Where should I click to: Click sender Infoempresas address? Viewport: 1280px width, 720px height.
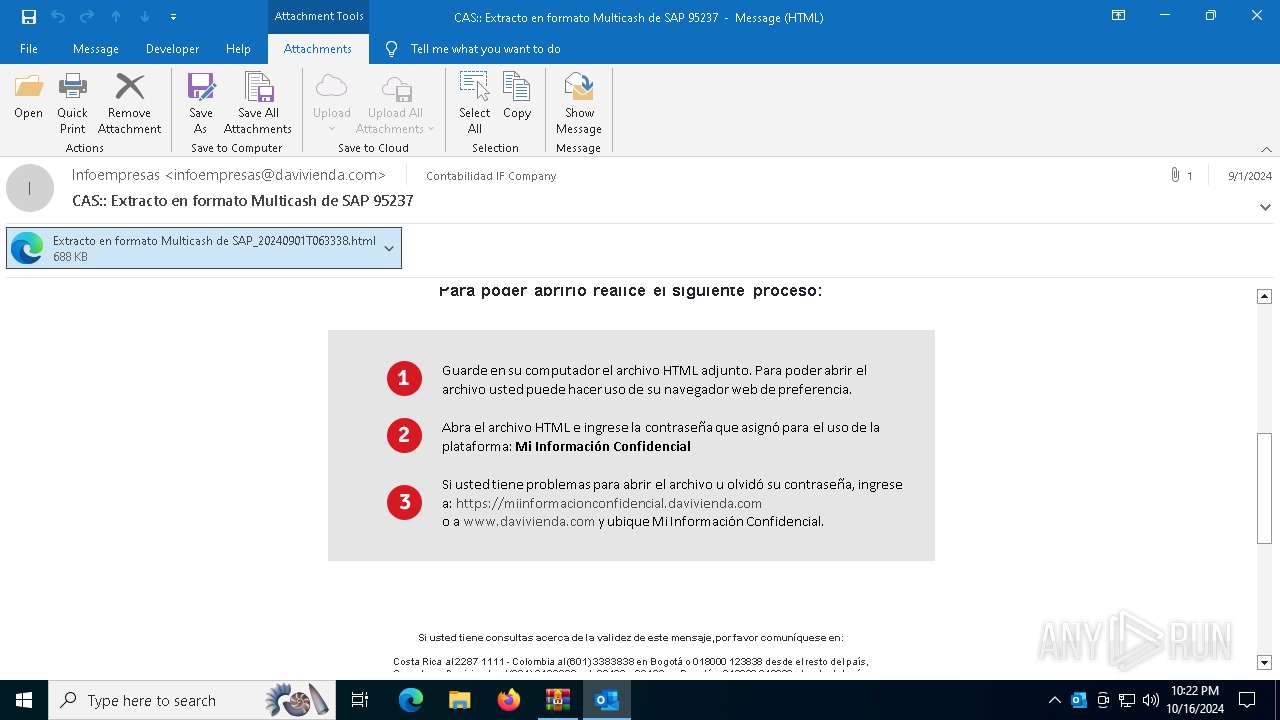point(229,175)
